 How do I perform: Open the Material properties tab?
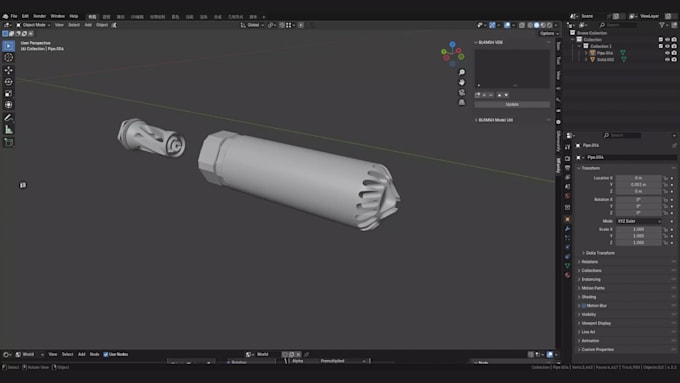tap(567, 275)
